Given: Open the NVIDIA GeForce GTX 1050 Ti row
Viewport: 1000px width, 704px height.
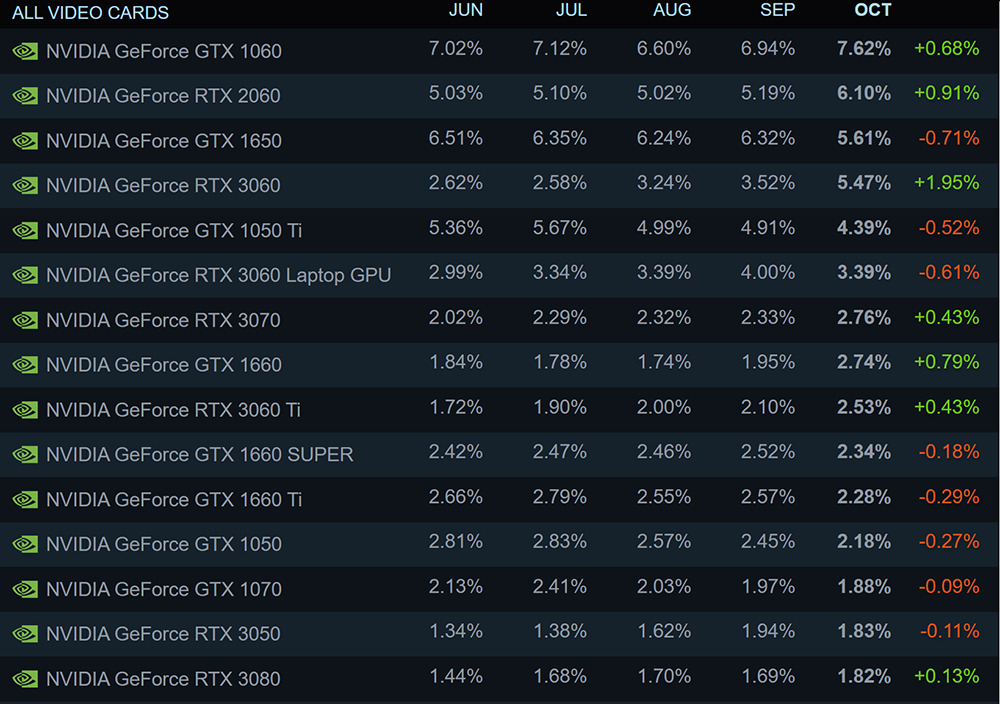Looking at the screenshot, I should (174, 231).
